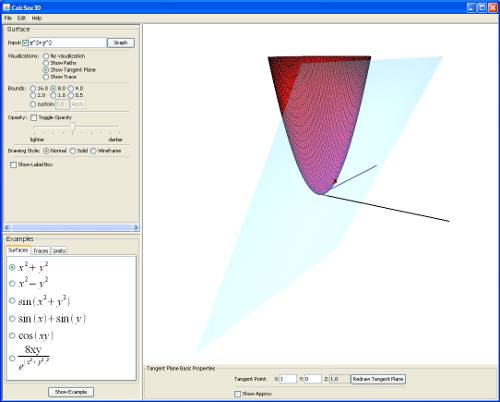The height and width of the screenshot is (402, 500).
Task: Select Show Trace visualization
Action: click(x=46, y=77)
